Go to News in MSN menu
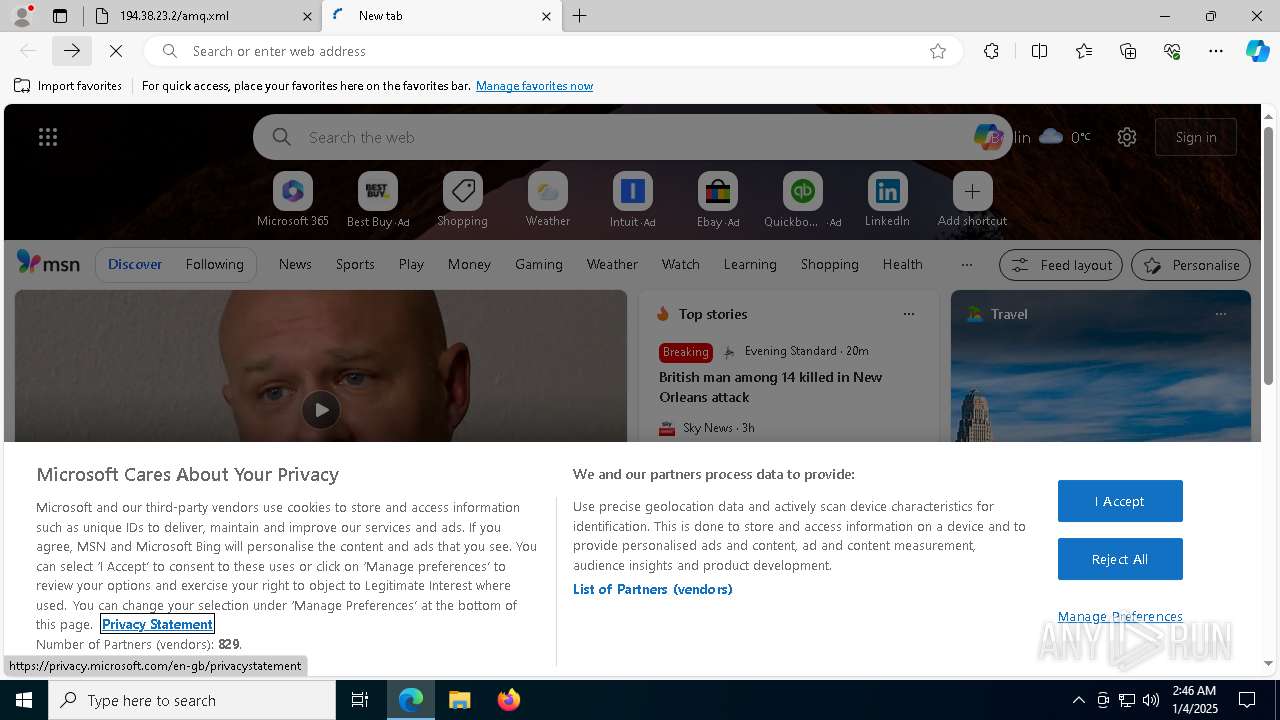Viewport: 1280px width, 720px height. [295, 264]
